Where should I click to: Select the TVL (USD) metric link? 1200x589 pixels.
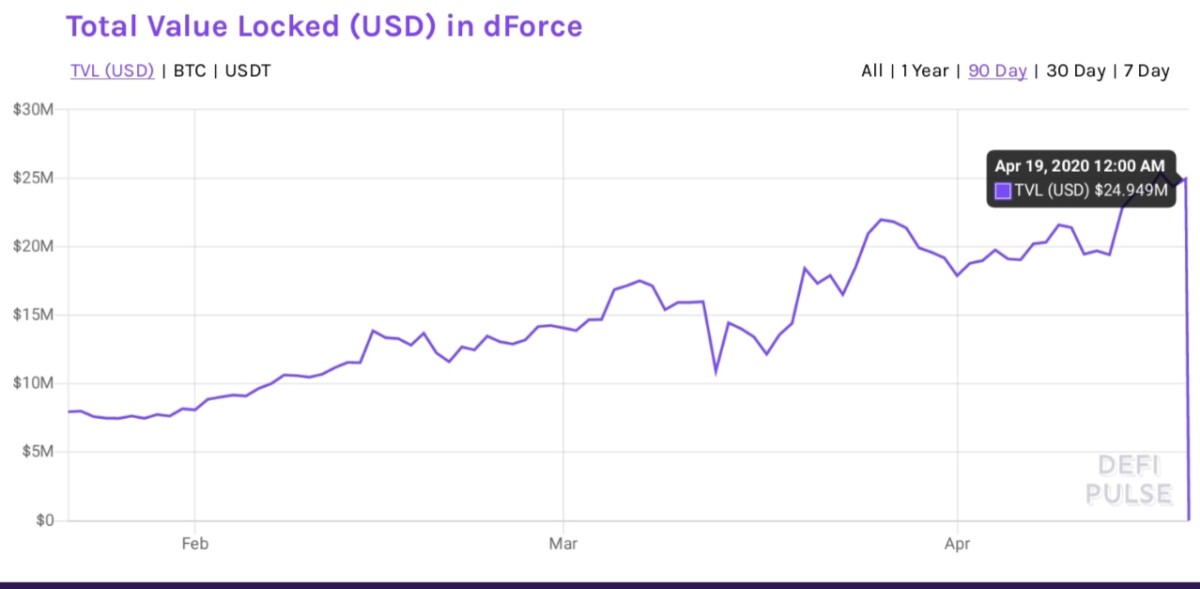click(112, 71)
